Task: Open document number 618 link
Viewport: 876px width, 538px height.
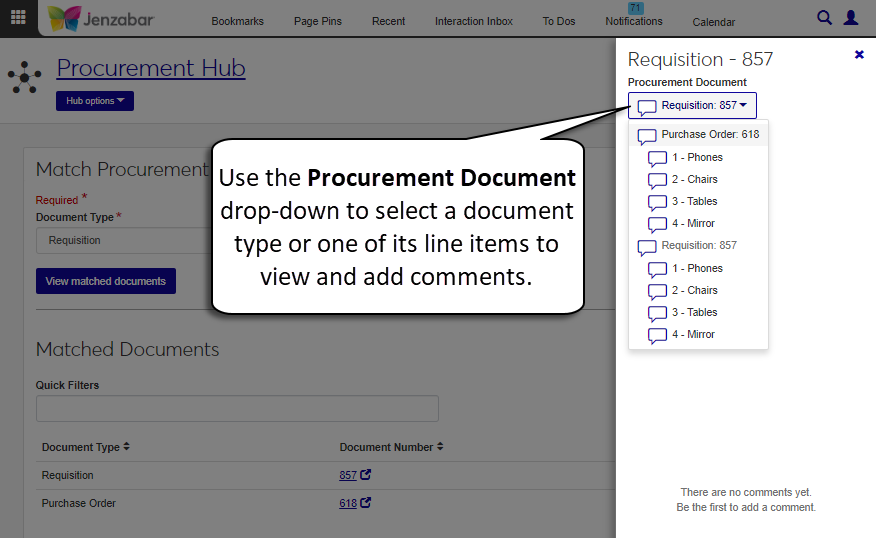Action: [x=347, y=503]
